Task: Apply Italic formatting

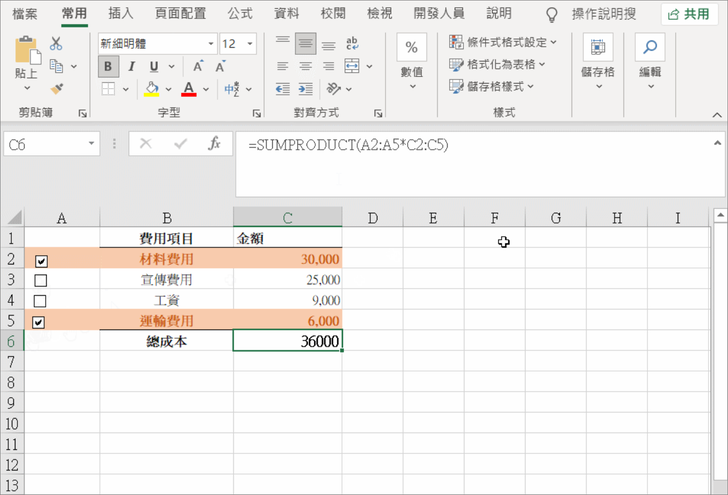Action: pyautogui.click(x=130, y=66)
